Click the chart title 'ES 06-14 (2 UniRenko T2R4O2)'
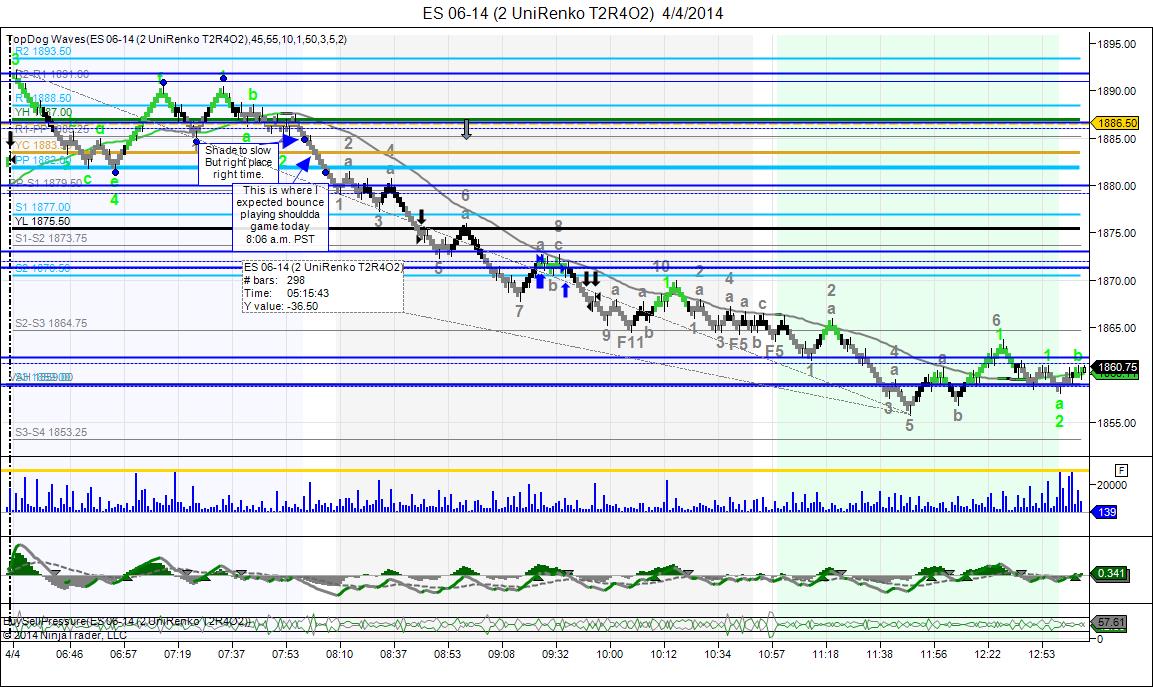This screenshot has height=687, width=1153. (x=573, y=13)
